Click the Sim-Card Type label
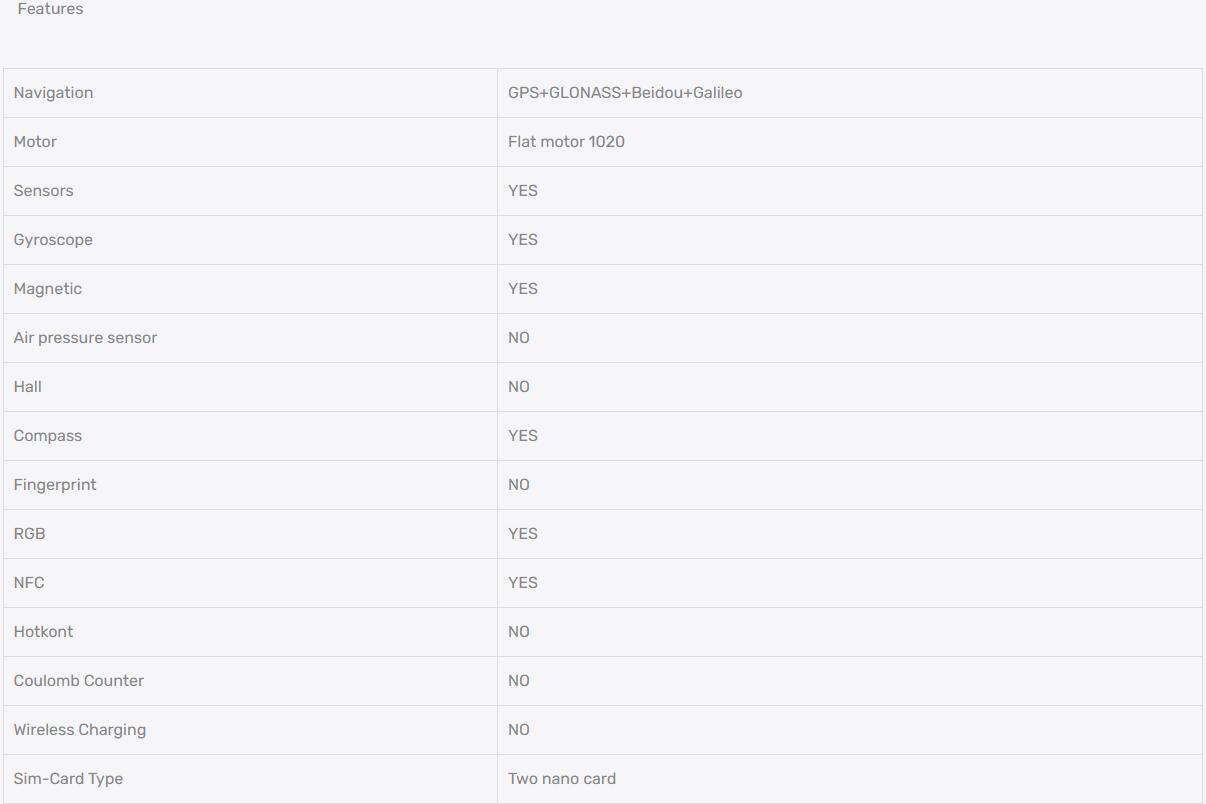This screenshot has height=804, width=1206. tap(68, 779)
